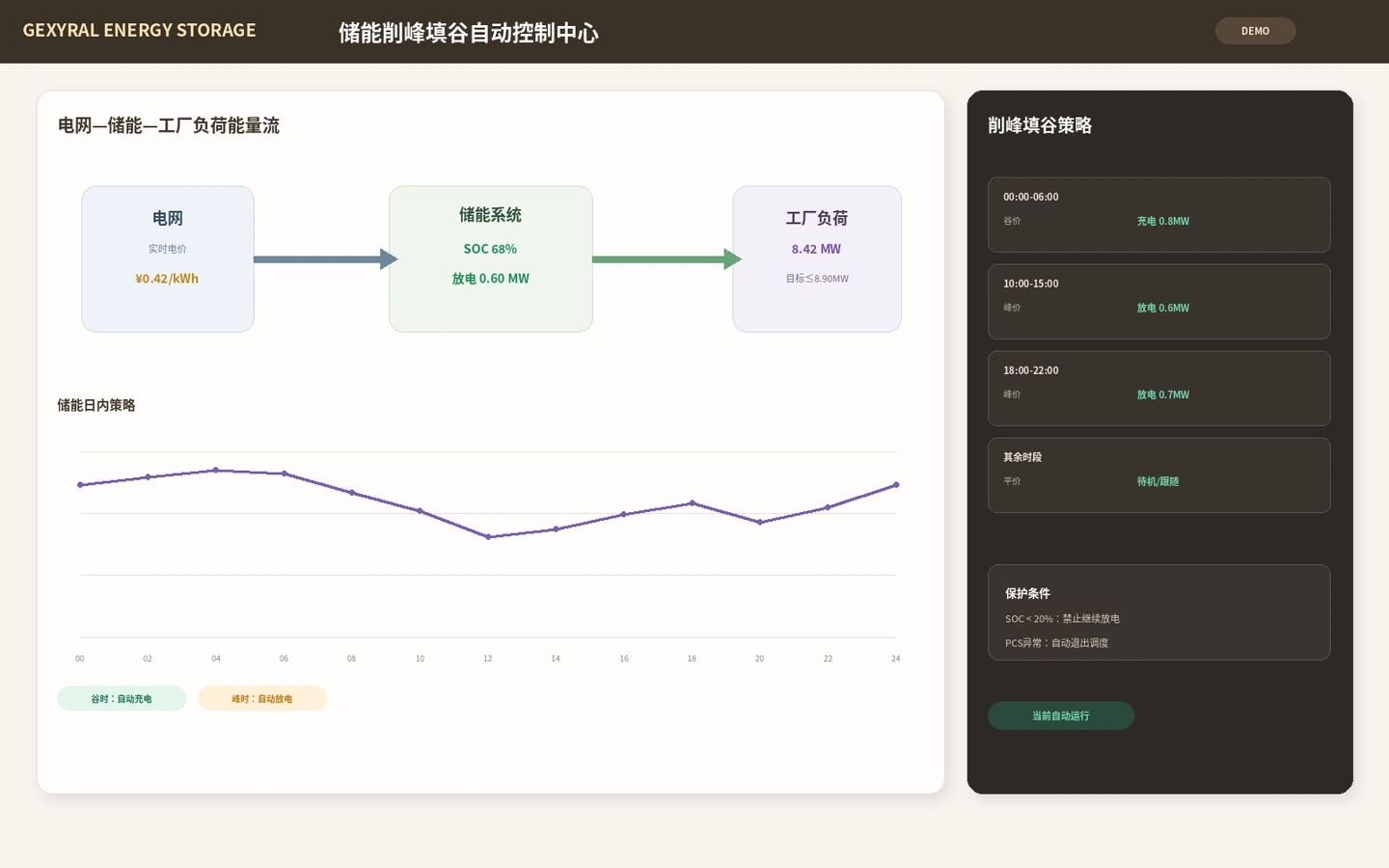This screenshot has height=868, width=1389.
Task: Select the 10:00-15:00 strategy card
Action: tap(1158, 302)
